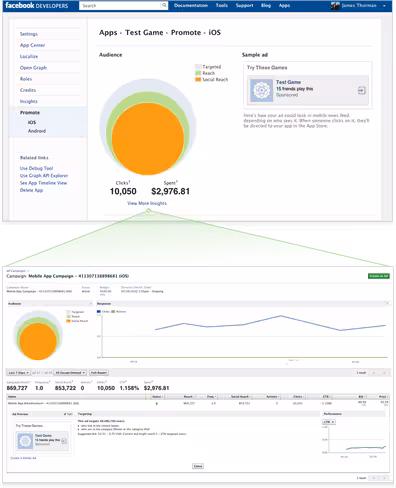
Task: Click the All Campaigns breadcrumb link
Action: [16, 271]
